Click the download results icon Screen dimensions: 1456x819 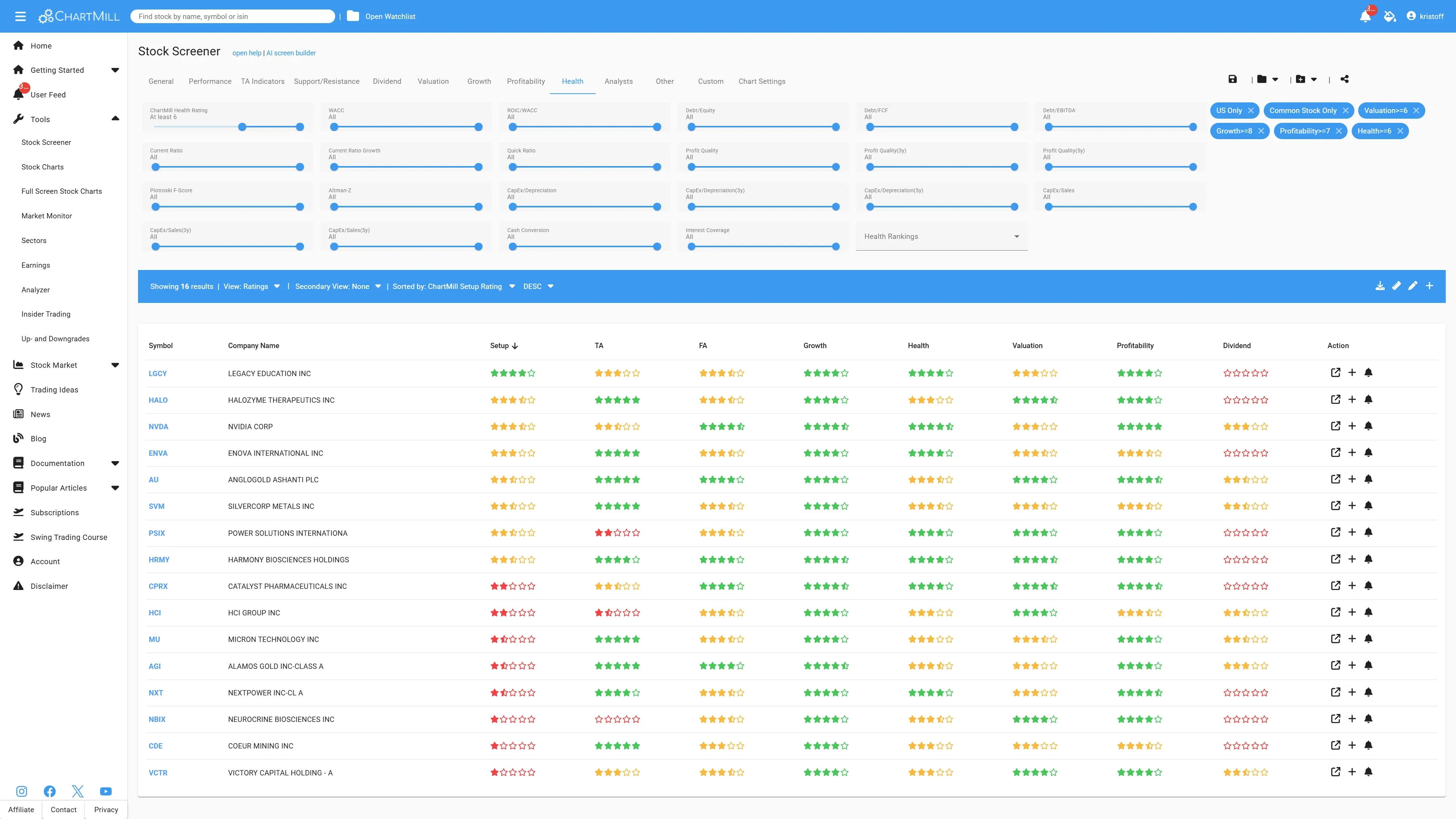point(1380,286)
